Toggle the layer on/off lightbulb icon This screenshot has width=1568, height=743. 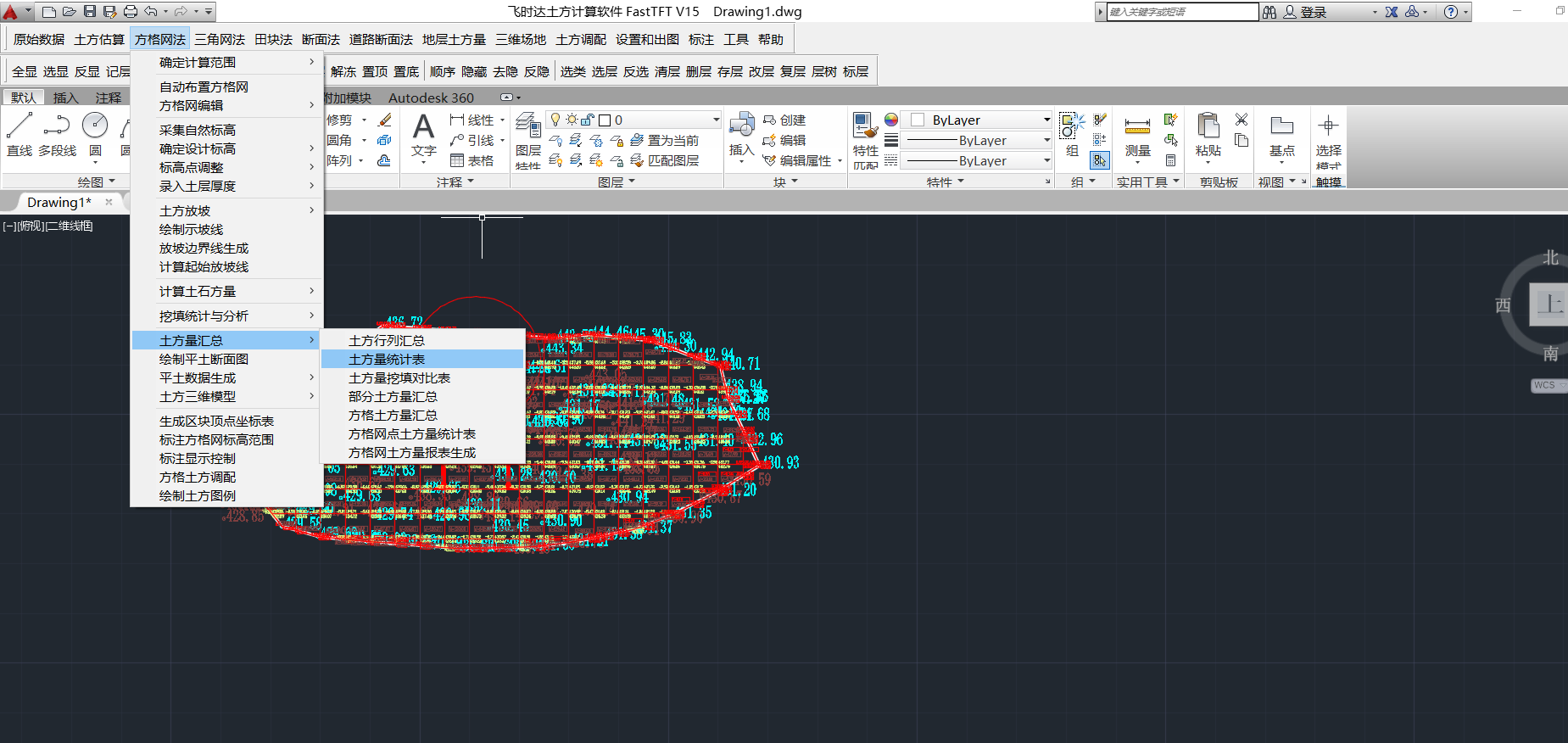(555, 120)
